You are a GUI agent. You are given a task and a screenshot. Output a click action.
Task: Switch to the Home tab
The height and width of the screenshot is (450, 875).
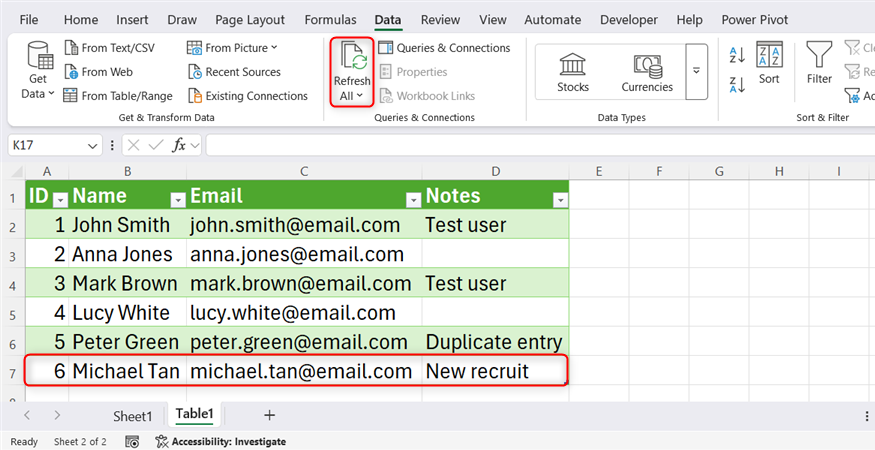coord(81,20)
